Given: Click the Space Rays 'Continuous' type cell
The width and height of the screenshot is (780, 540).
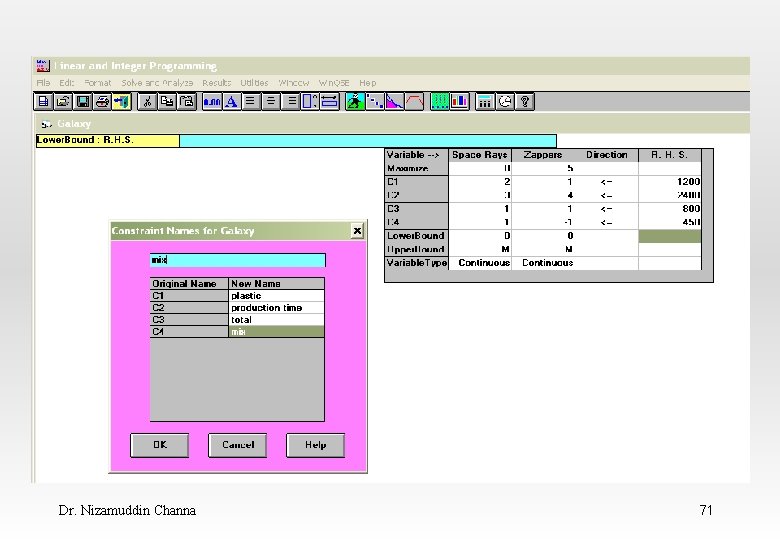Looking at the screenshot, I should click(x=480, y=263).
